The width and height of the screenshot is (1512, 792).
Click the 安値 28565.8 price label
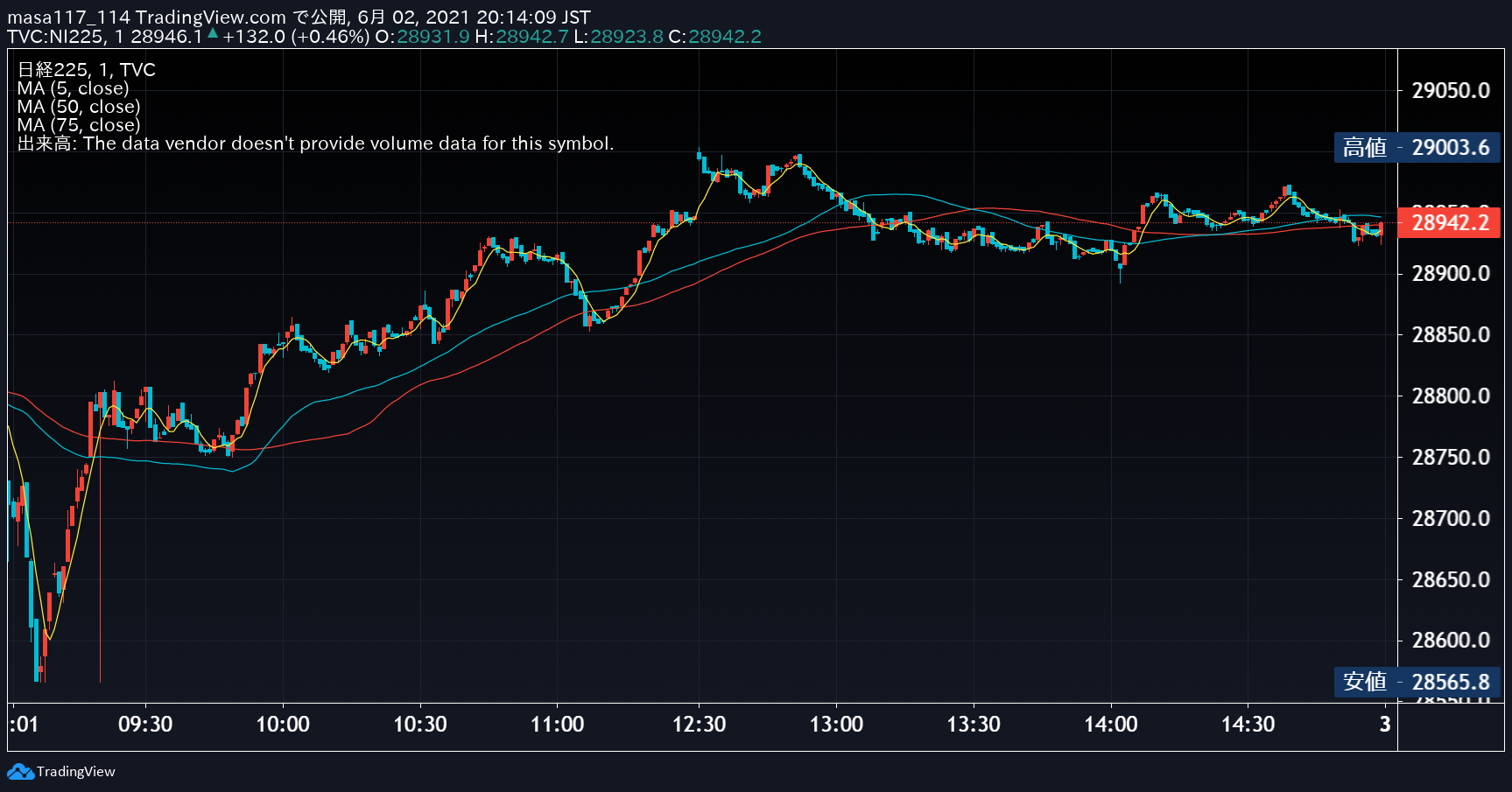click(1417, 681)
